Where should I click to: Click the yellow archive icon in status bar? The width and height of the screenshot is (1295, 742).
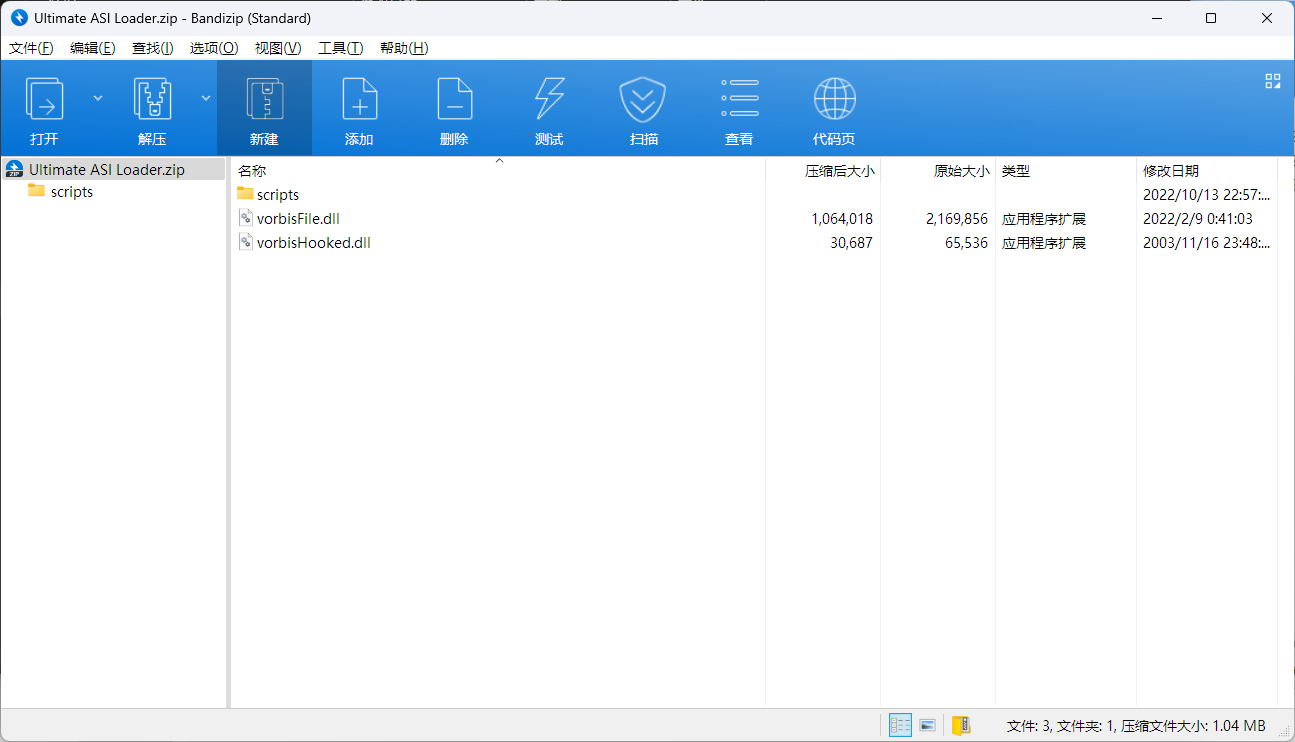[x=961, y=725]
